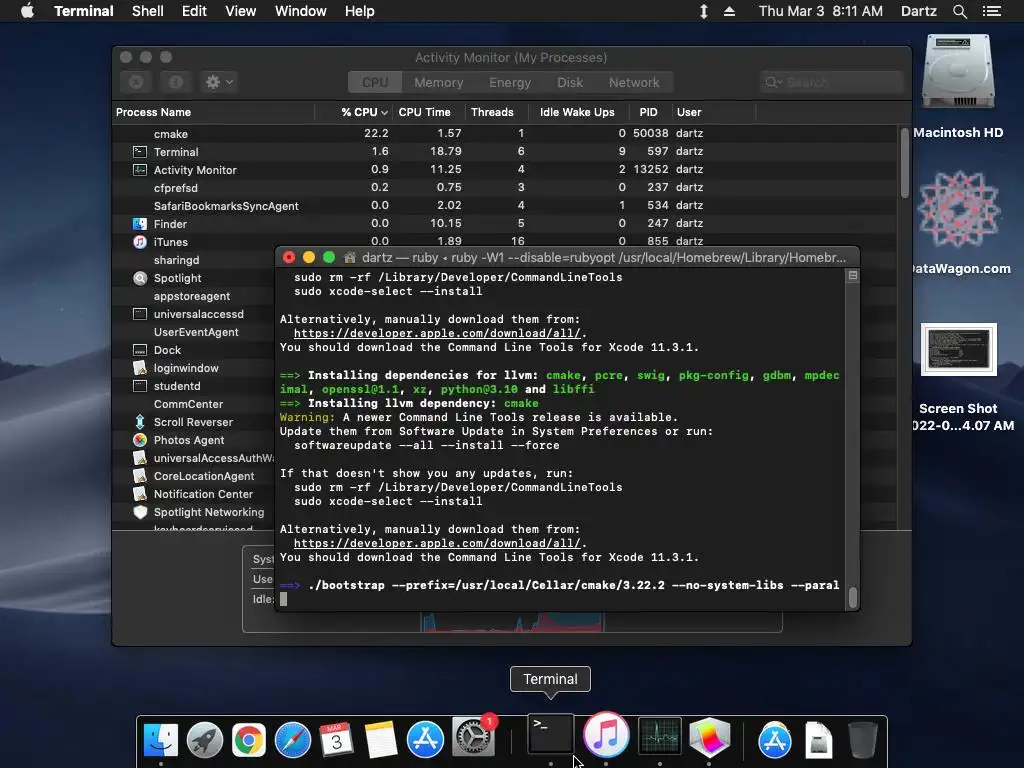
Task: Open Spotlight search in menu bar
Action: point(959,11)
